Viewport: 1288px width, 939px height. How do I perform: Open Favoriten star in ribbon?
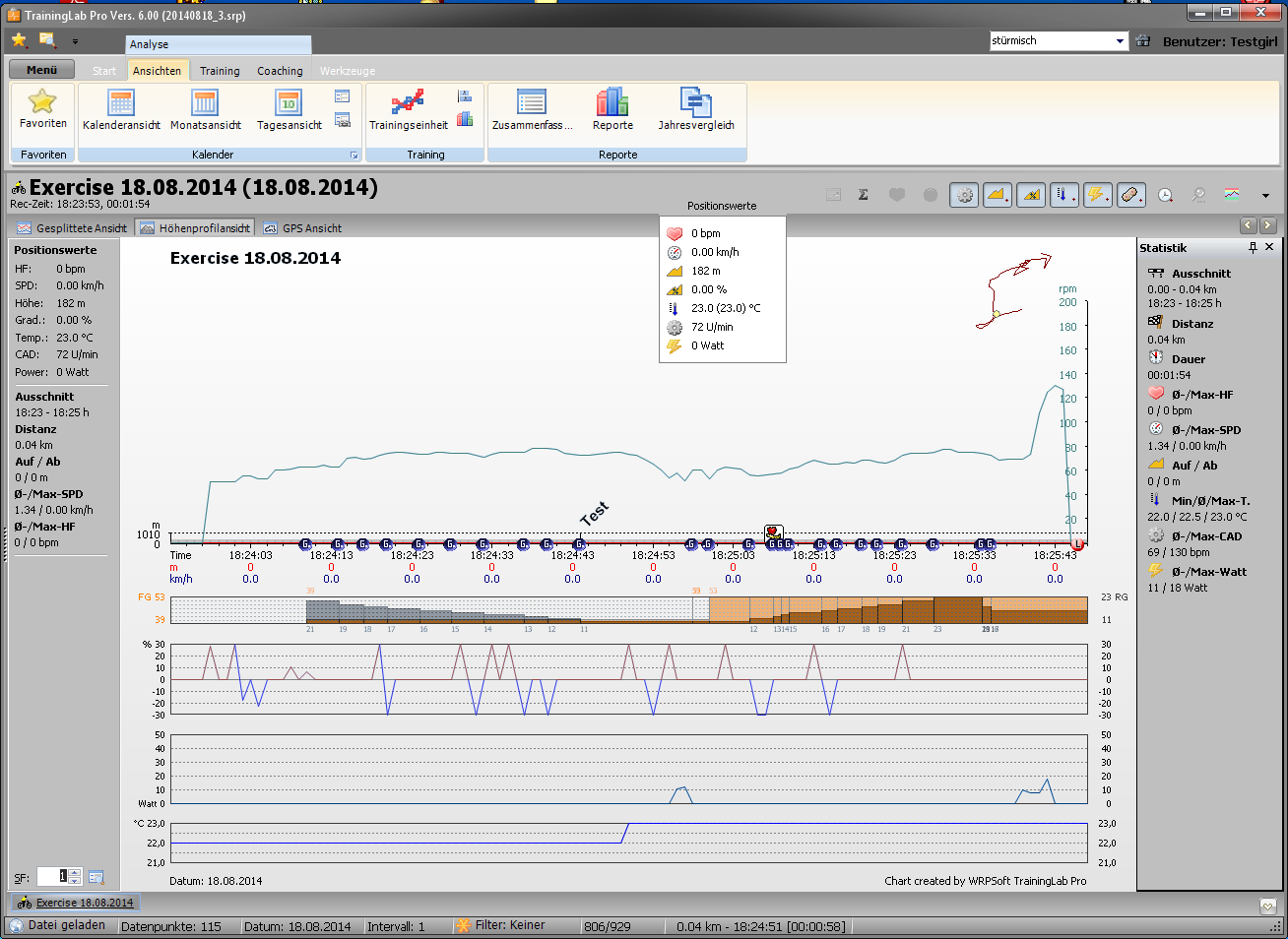click(x=43, y=108)
